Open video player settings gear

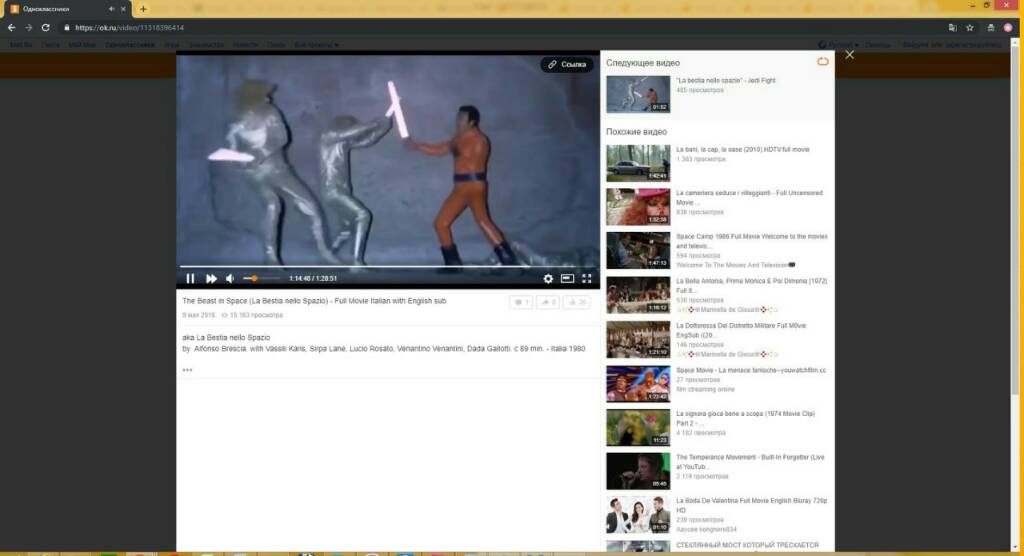pos(548,279)
